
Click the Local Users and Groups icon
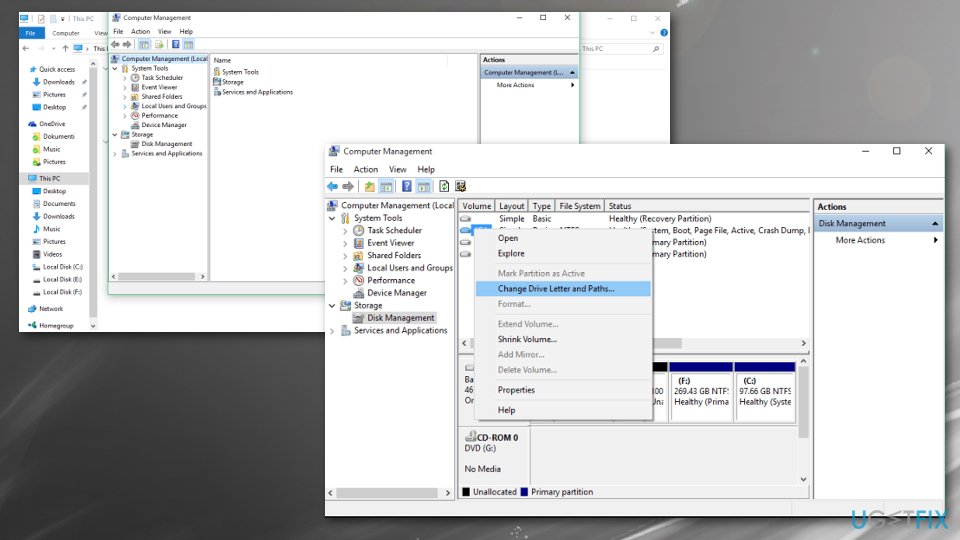[359, 268]
